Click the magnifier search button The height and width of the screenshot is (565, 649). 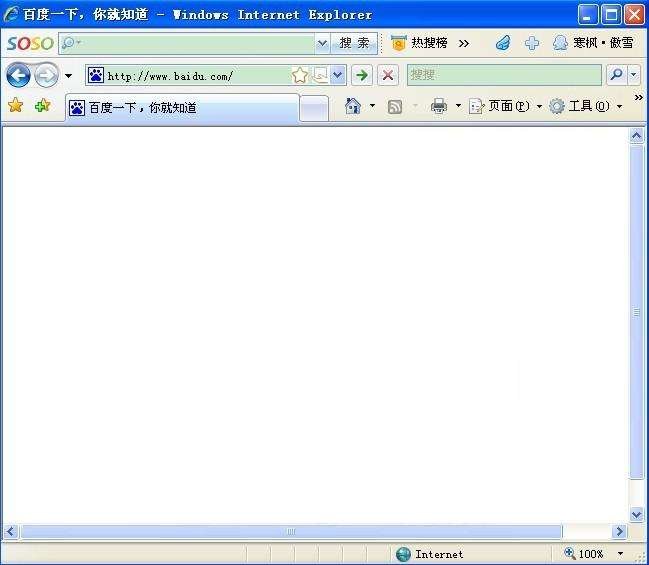coord(617,75)
